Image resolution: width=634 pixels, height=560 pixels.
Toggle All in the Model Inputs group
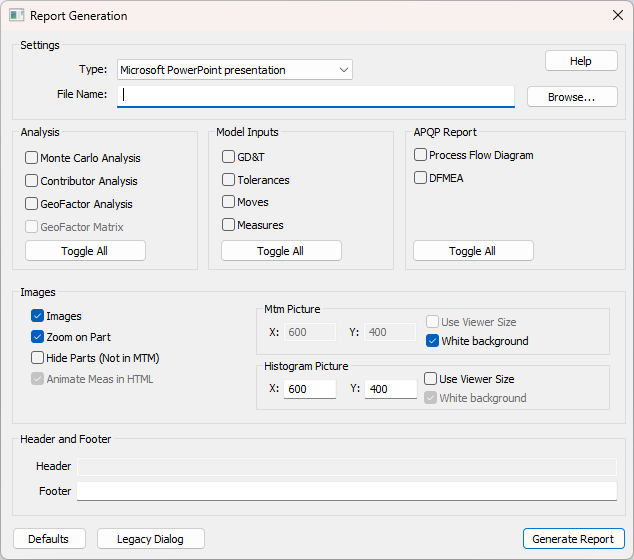(x=281, y=251)
